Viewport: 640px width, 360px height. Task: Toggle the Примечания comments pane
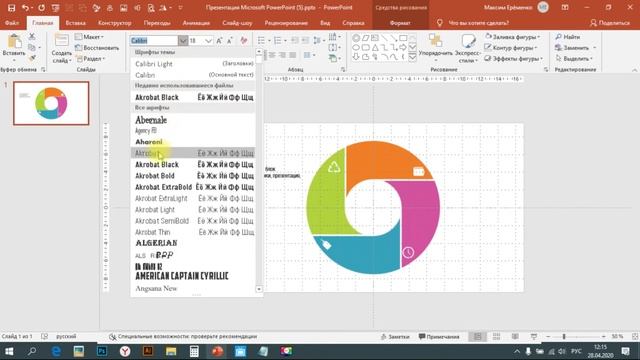pos(439,337)
